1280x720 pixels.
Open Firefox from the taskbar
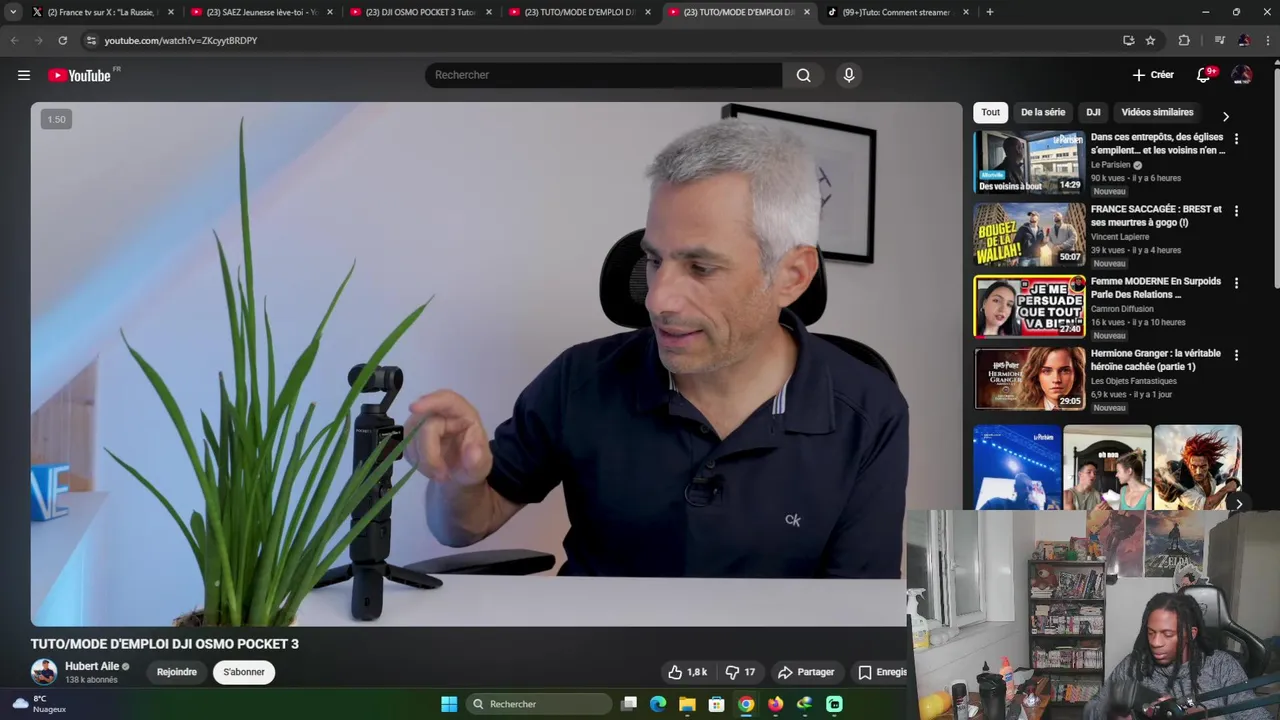coord(775,704)
